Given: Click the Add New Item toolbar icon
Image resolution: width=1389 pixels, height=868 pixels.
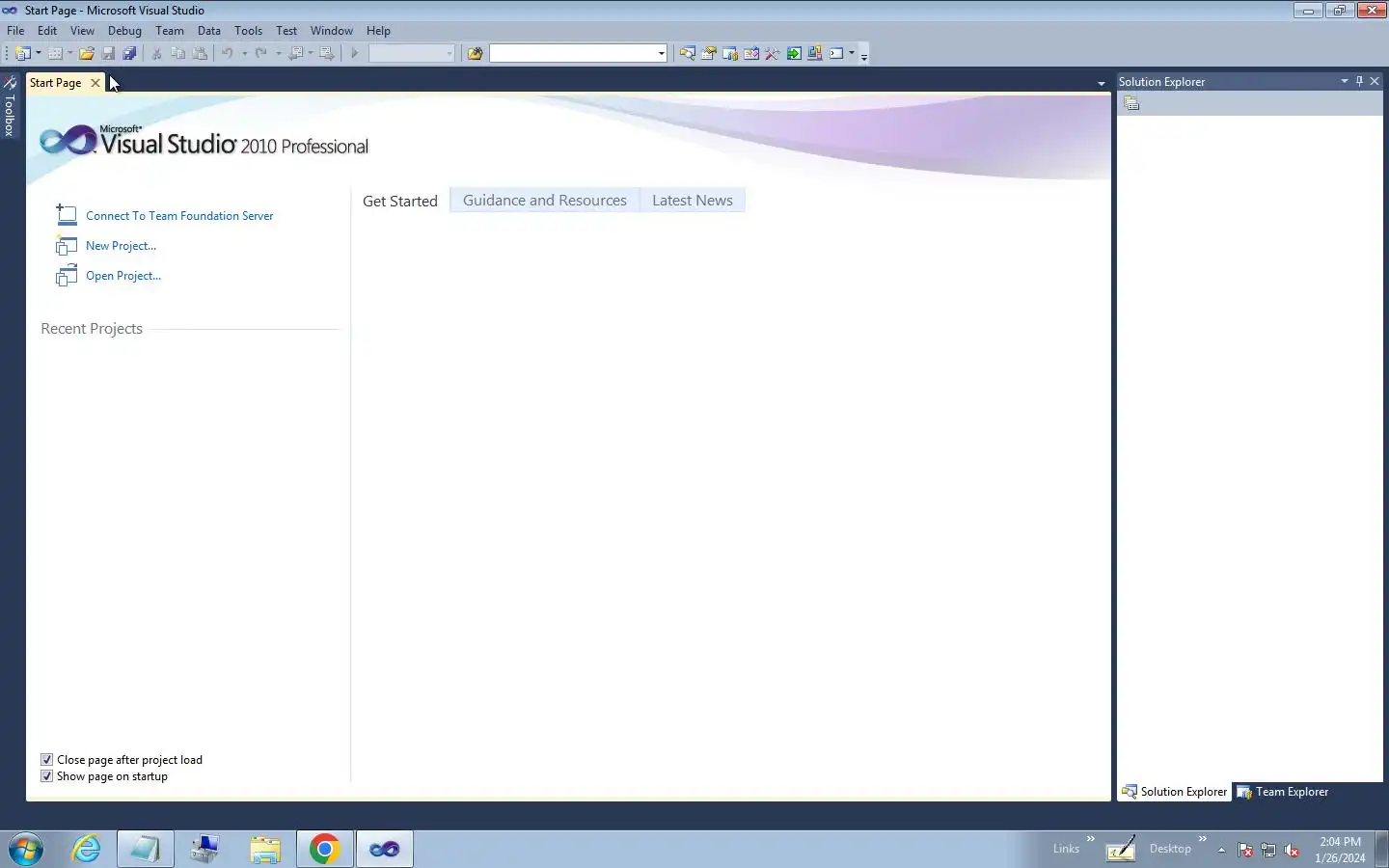Looking at the screenshot, I should tap(55, 54).
